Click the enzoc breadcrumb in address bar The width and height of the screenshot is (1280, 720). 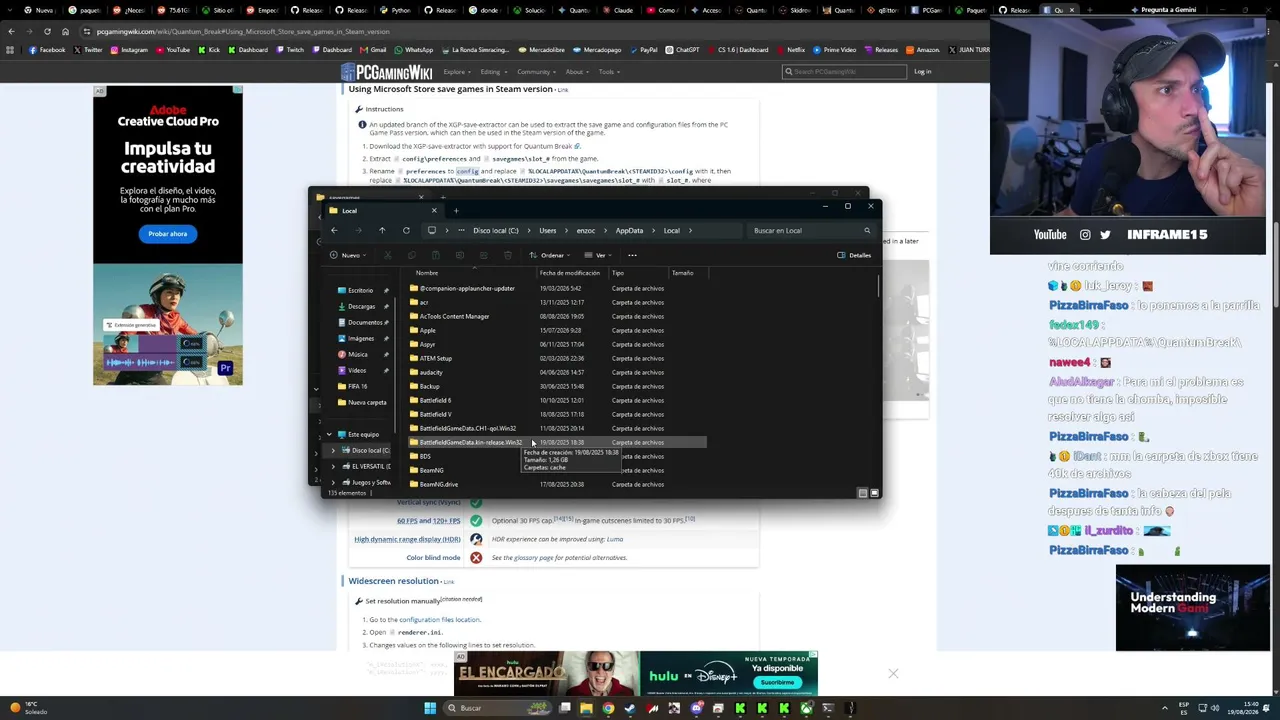[x=586, y=231]
